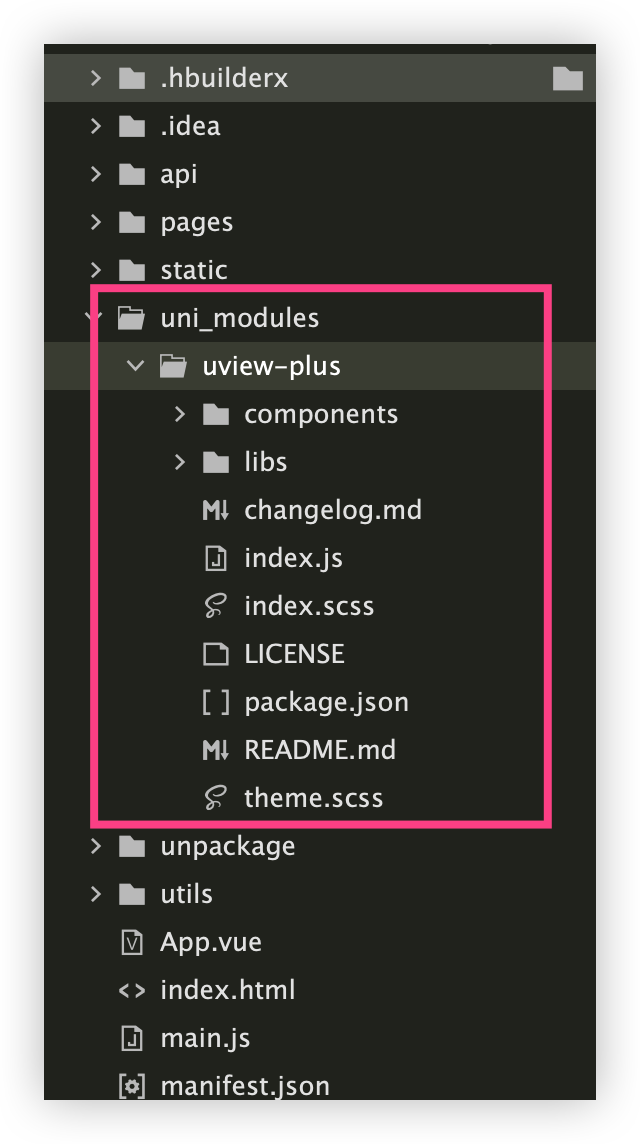Expand the pages folder arrow
This screenshot has height=1144, width=640.
96,222
